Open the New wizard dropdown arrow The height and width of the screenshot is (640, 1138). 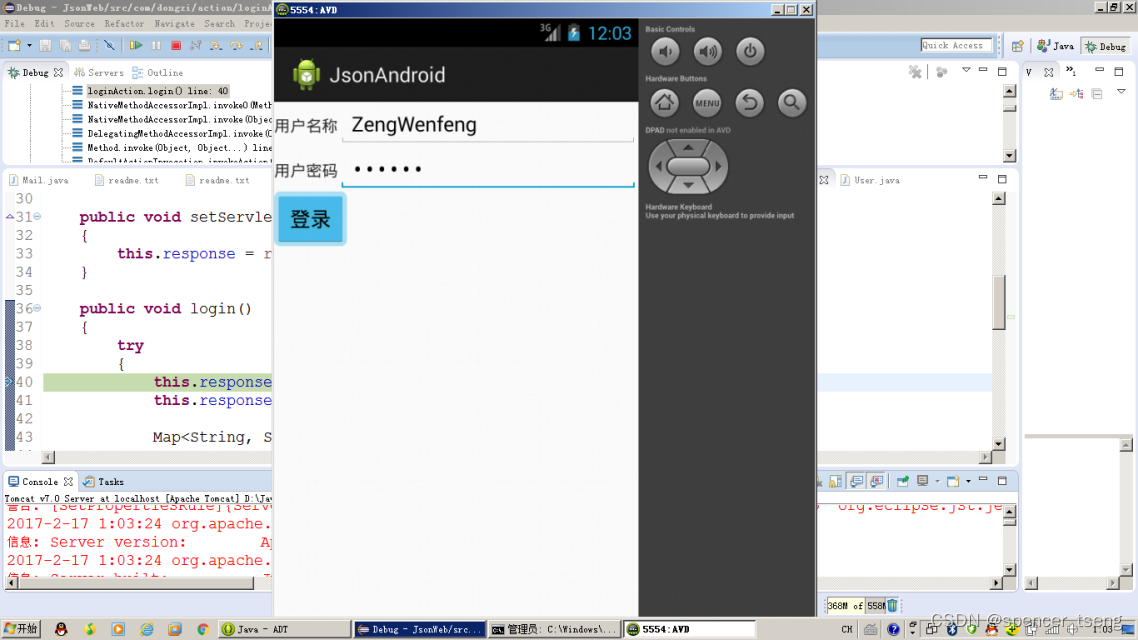[30, 45]
